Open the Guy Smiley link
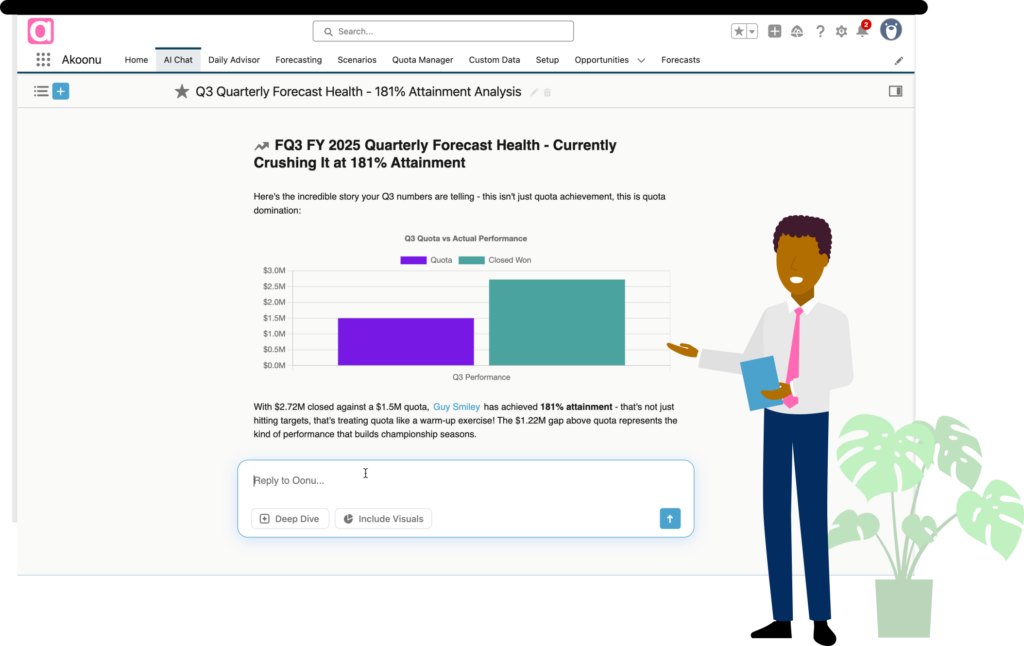Viewport: 1024px width, 646px height. point(456,407)
